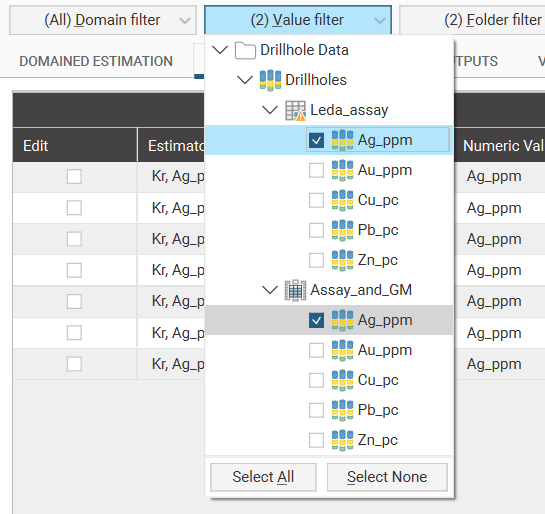Enable Zn_pc checkbox under Leda_assay
Screen dimensions: 545x514
pyautogui.click(x=316, y=260)
